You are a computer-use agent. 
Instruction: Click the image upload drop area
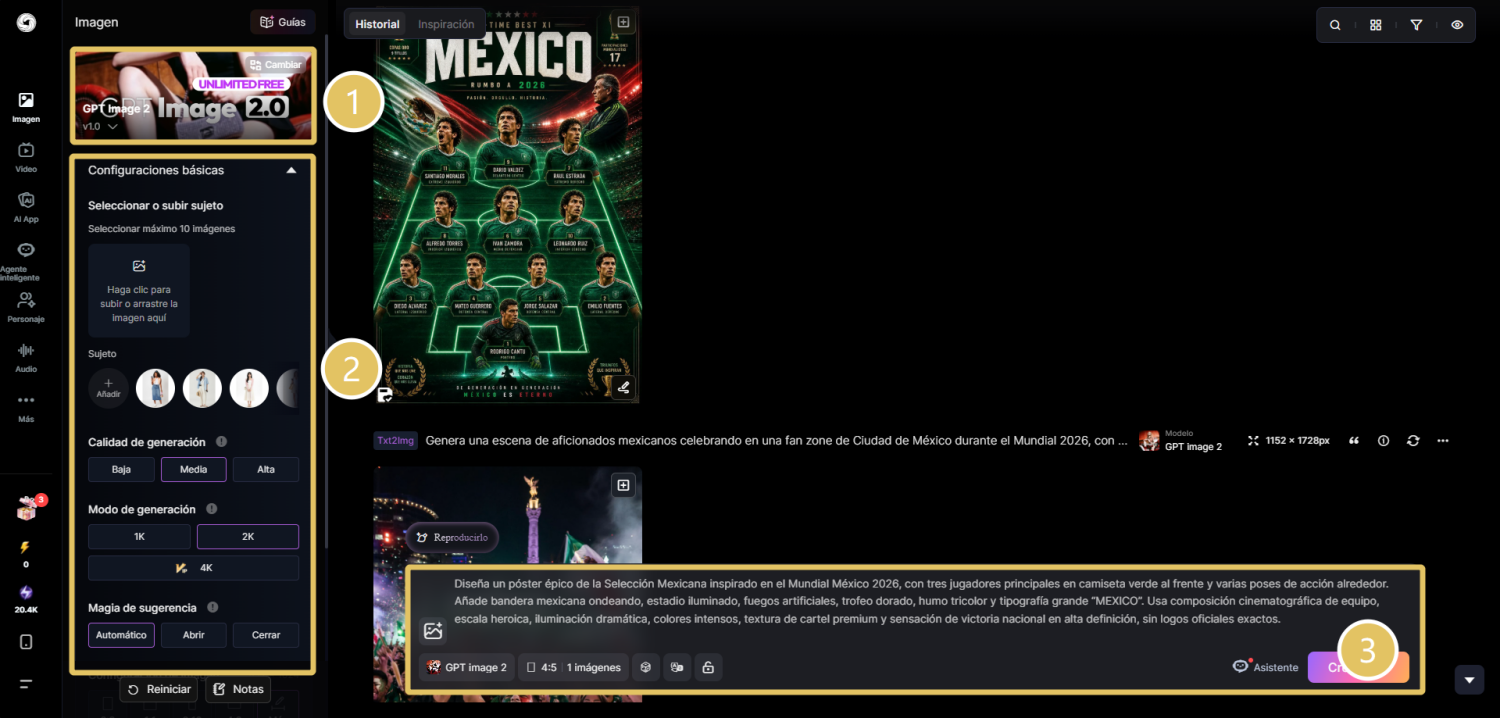(139, 290)
